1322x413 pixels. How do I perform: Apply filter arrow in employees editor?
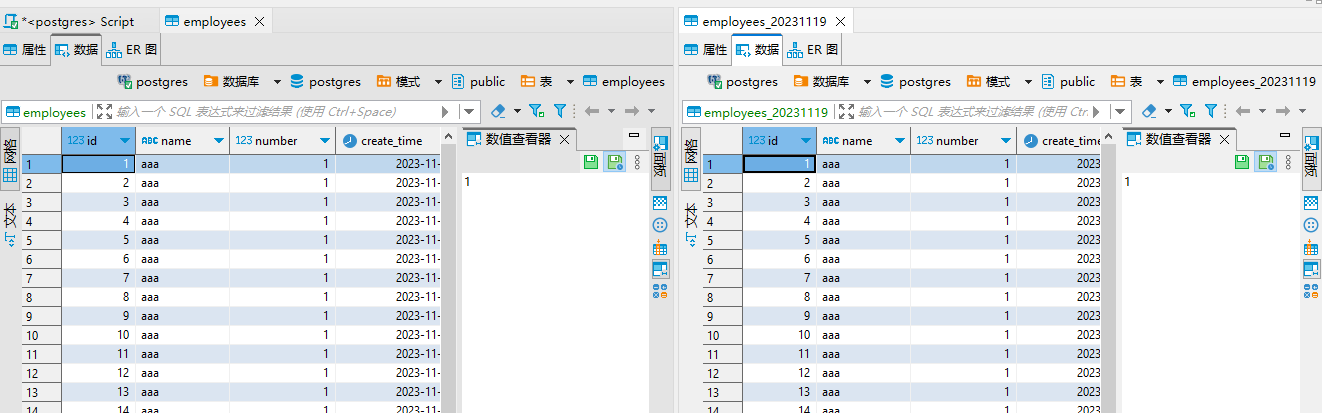click(x=445, y=112)
